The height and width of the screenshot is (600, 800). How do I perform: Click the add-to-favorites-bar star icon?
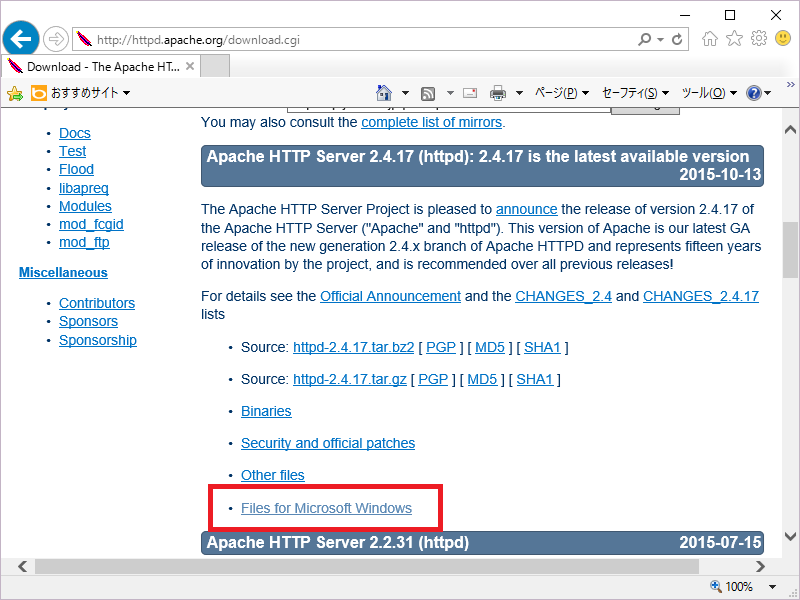click(15, 93)
